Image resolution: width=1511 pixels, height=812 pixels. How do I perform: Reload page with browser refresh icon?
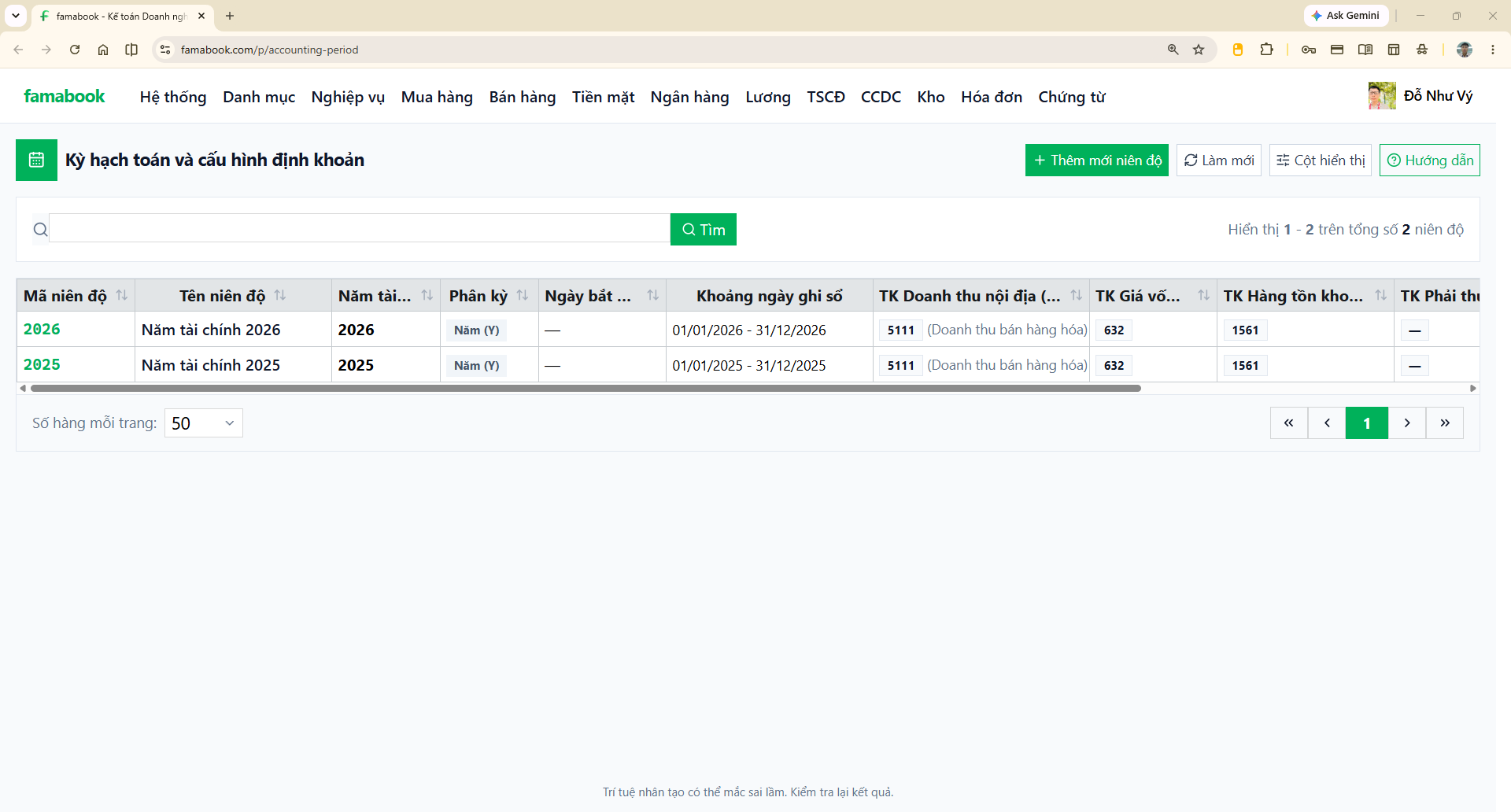click(x=75, y=50)
